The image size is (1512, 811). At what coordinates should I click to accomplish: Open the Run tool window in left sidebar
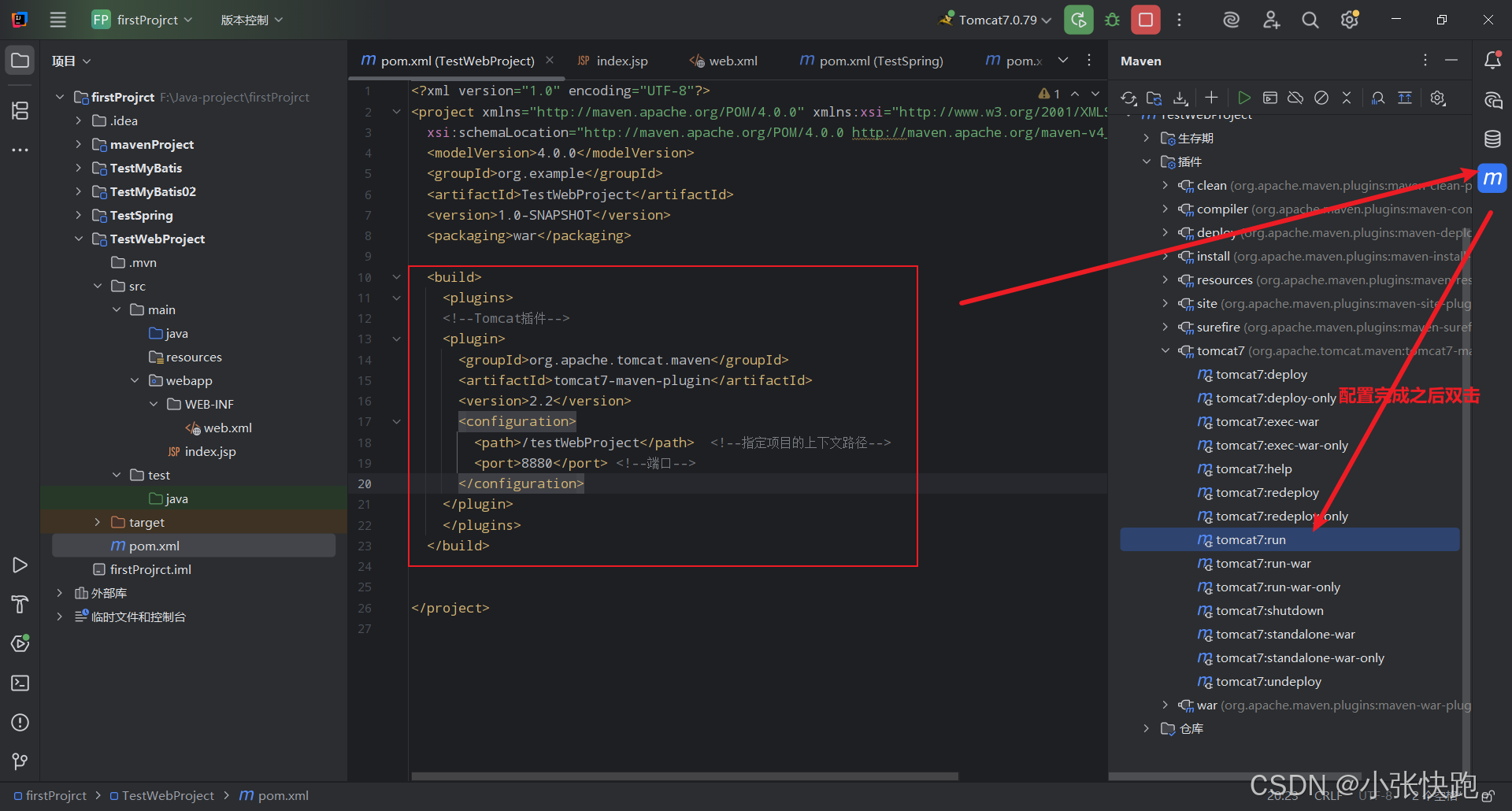[20, 565]
